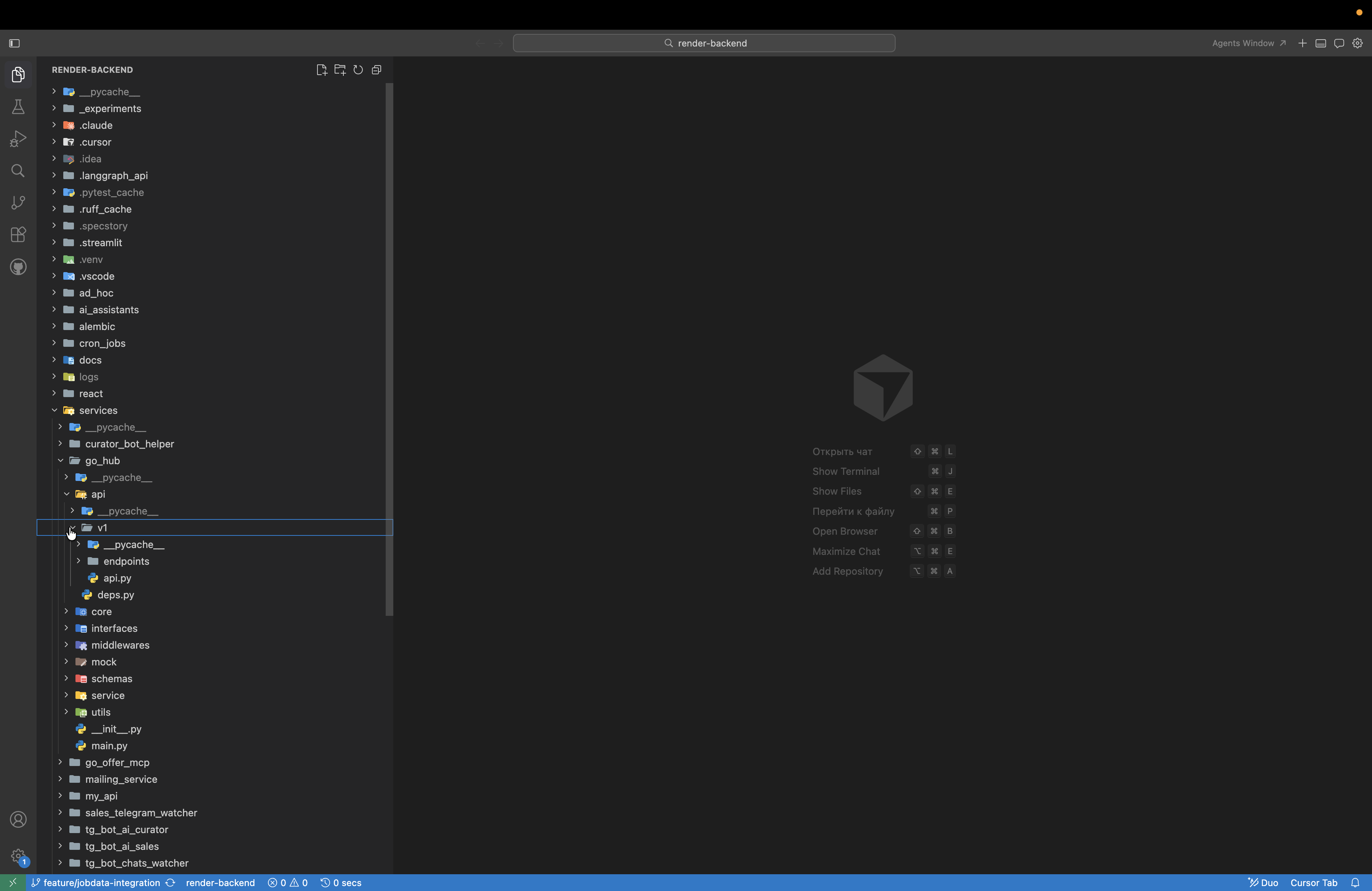This screenshot has width=1372, height=891.
Task: Open Source Control view
Action: tap(18, 202)
